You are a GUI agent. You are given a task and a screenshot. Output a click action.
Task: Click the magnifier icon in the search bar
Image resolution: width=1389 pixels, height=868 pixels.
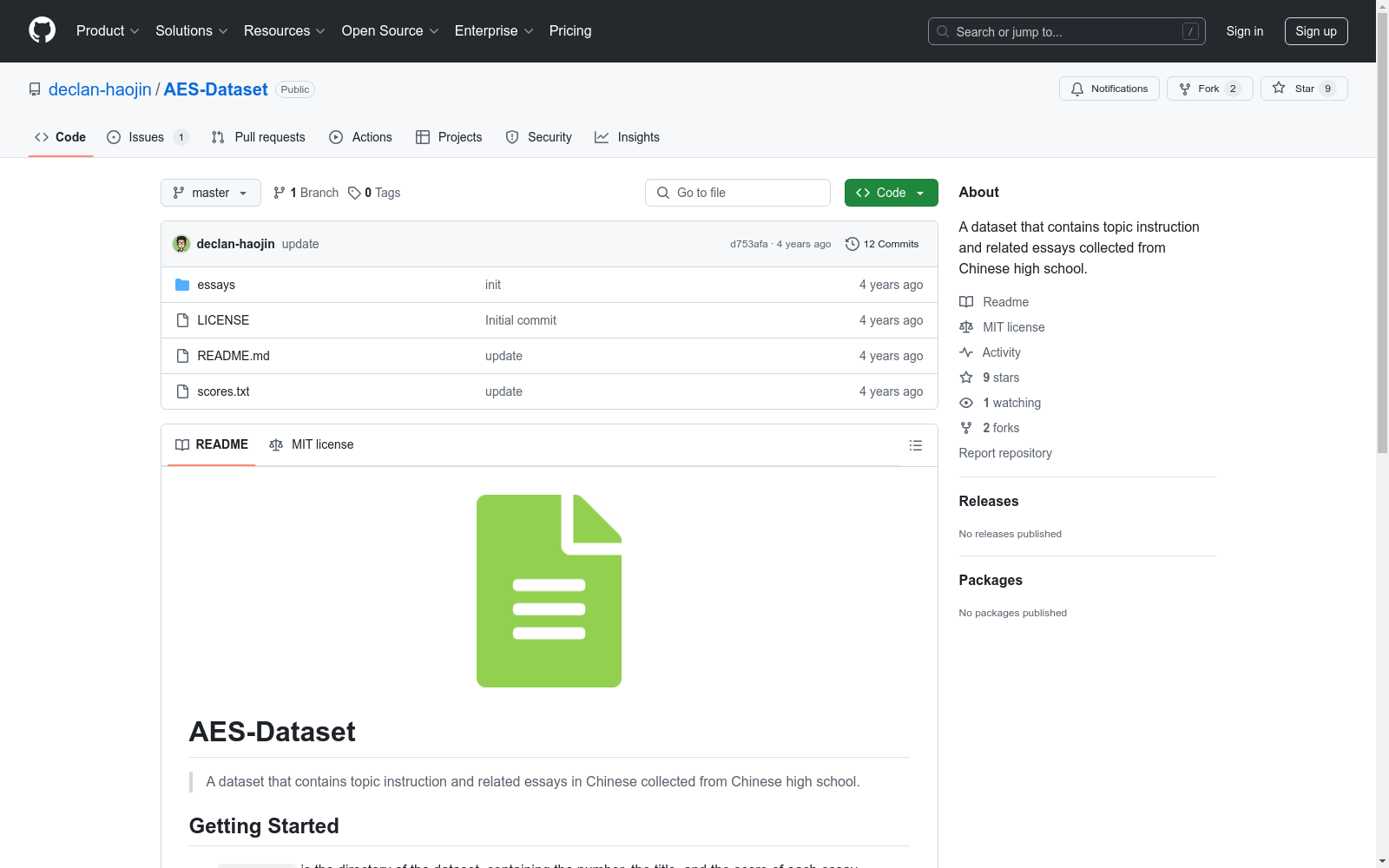(x=943, y=31)
